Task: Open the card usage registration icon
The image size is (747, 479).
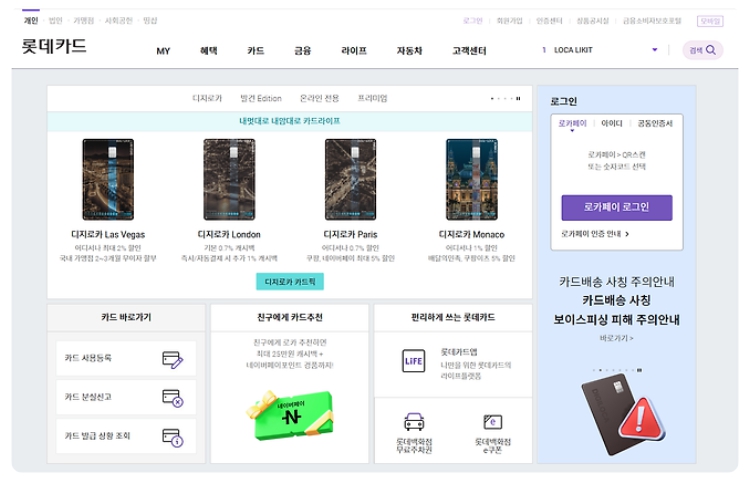Action: pos(172,359)
